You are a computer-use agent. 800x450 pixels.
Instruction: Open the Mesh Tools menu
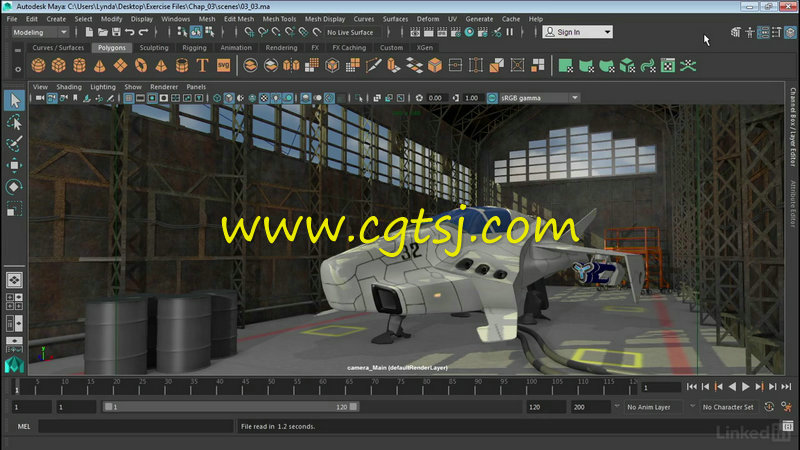(x=279, y=19)
